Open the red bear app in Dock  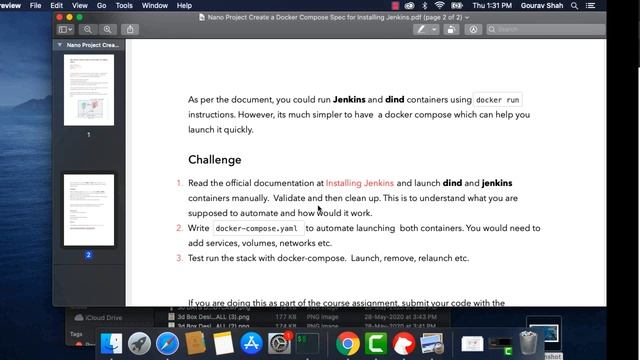pyautogui.click(x=404, y=343)
